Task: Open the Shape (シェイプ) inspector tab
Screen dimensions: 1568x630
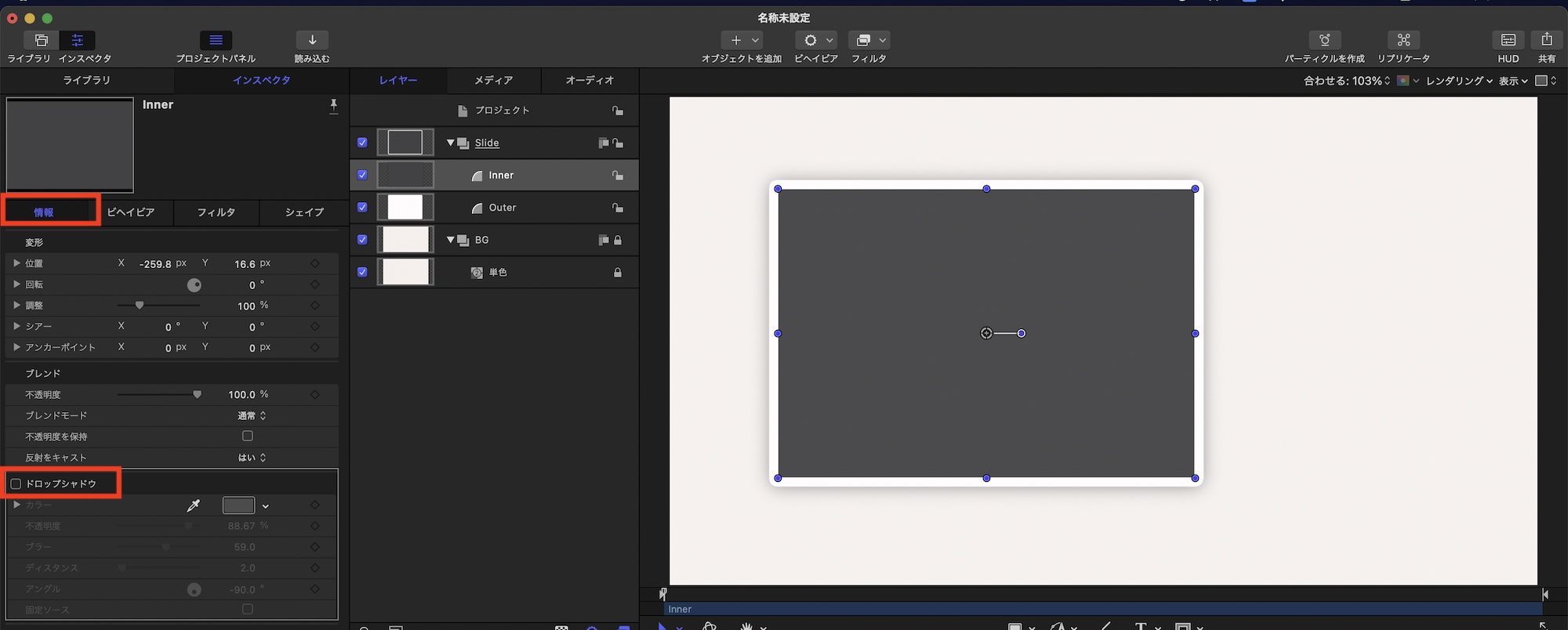Action: coord(304,212)
